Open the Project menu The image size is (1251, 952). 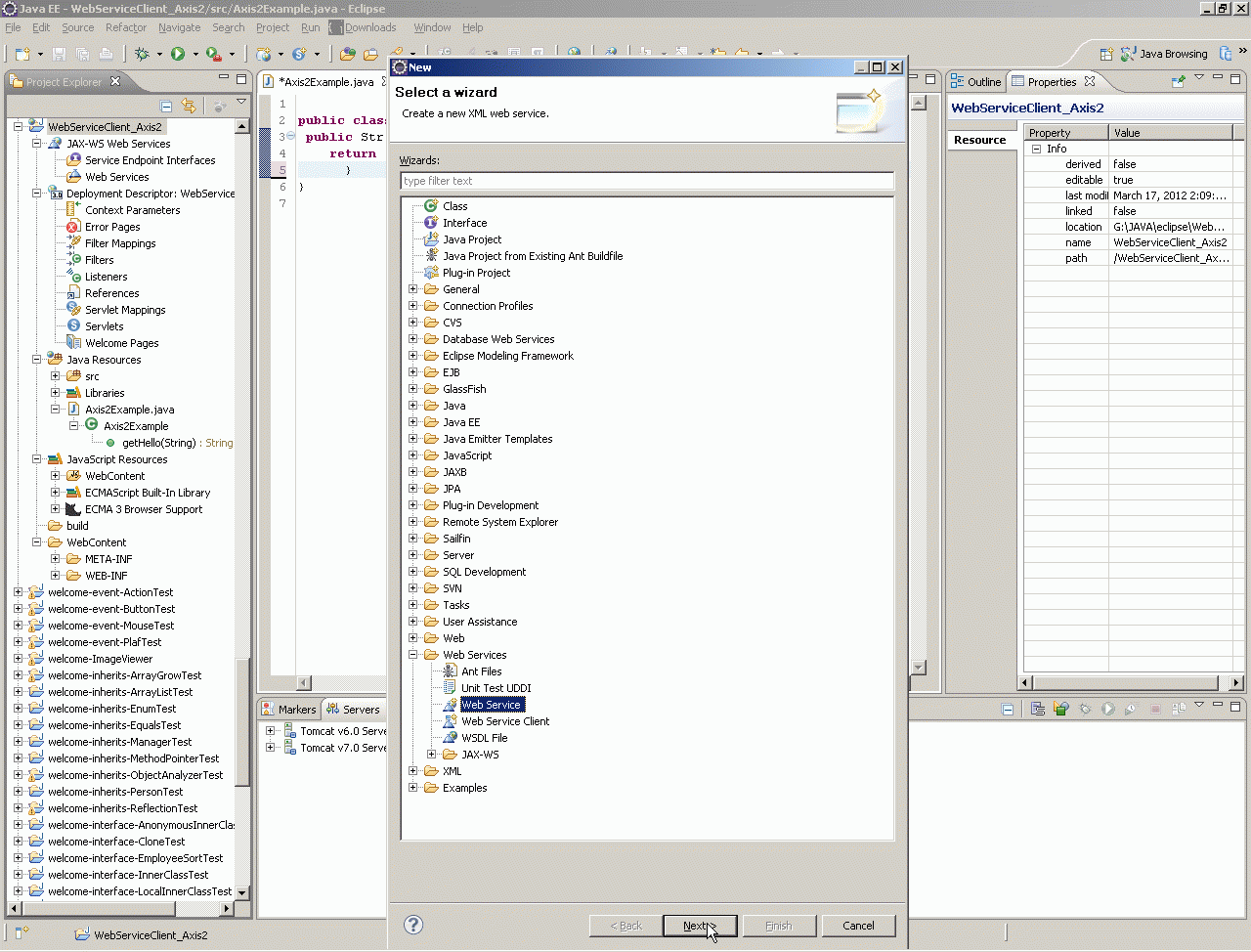pyautogui.click(x=273, y=27)
